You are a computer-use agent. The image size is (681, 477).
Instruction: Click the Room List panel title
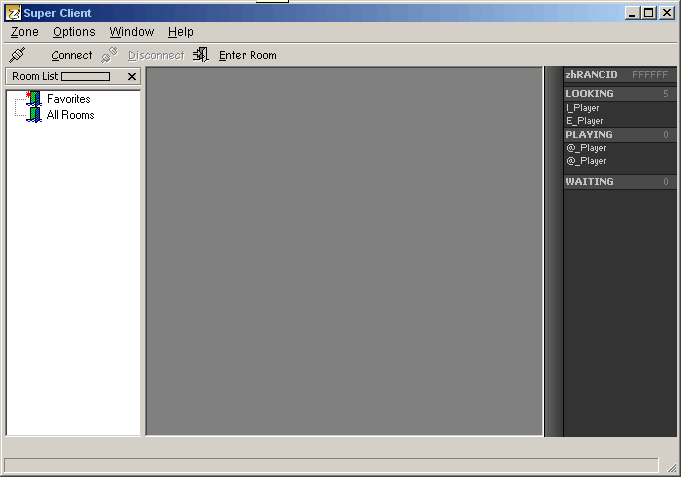(35, 76)
